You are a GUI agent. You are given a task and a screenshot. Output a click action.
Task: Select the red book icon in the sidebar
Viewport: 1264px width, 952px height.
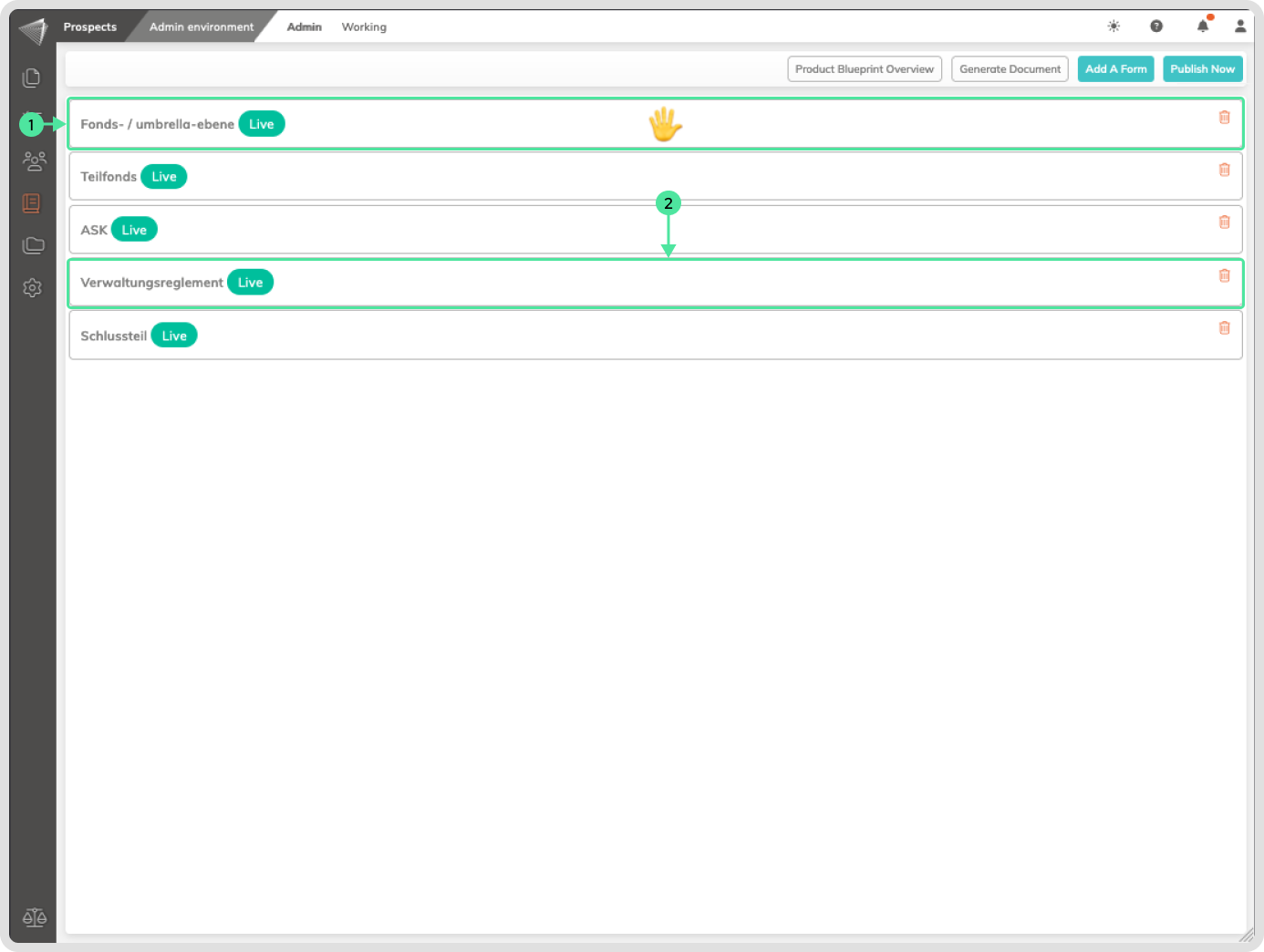pyautogui.click(x=32, y=202)
